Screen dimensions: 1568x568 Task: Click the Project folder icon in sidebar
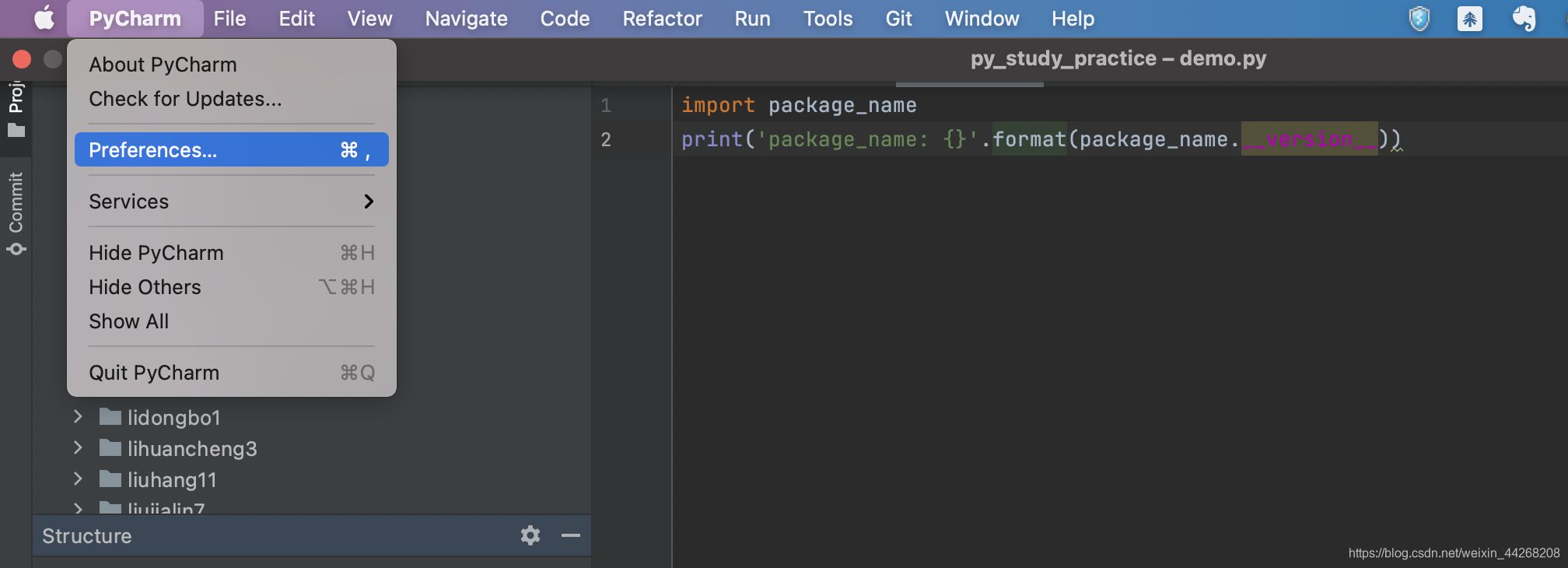(x=16, y=130)
